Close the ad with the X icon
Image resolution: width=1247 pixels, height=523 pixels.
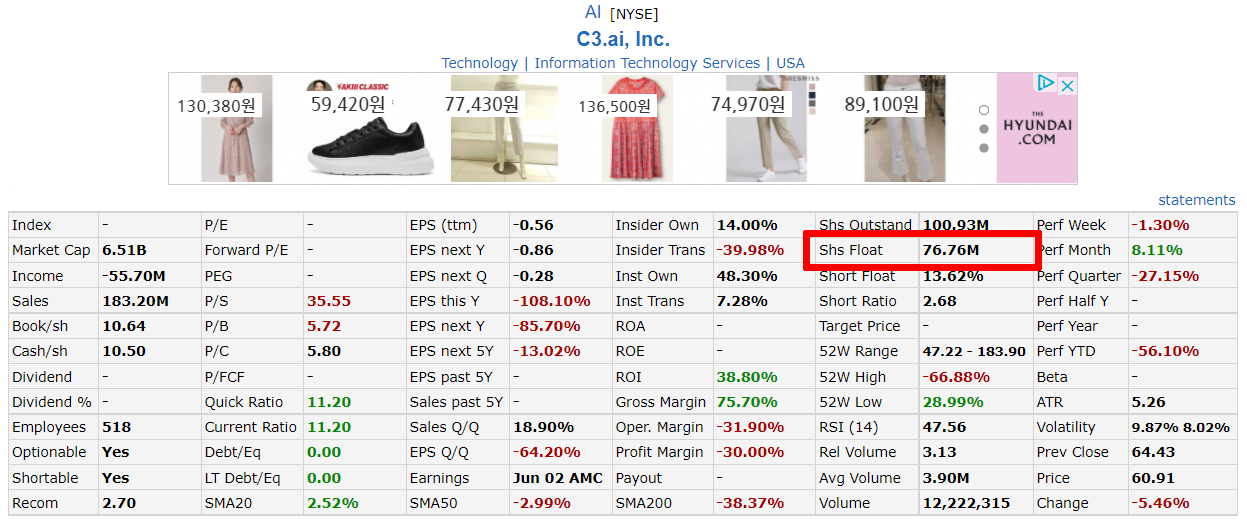point(1067,85)
